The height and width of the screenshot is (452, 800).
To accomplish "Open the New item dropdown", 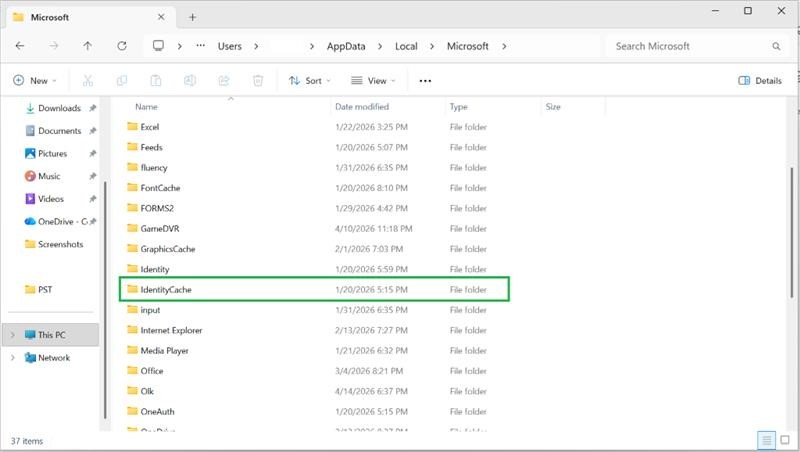I will tap(35, 81).
